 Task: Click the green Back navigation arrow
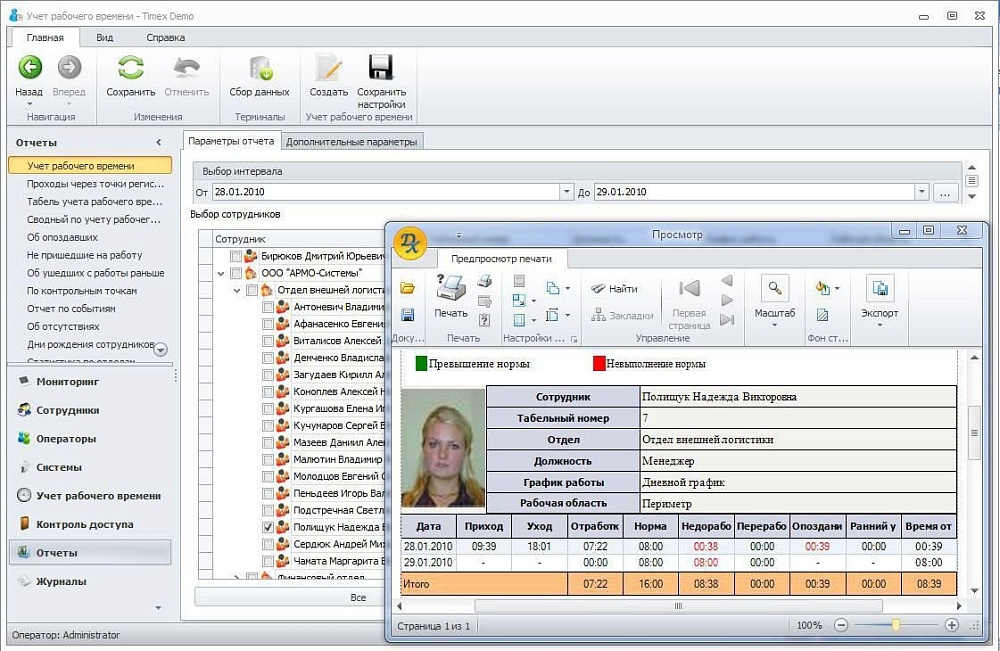click(x=30, y=68)
